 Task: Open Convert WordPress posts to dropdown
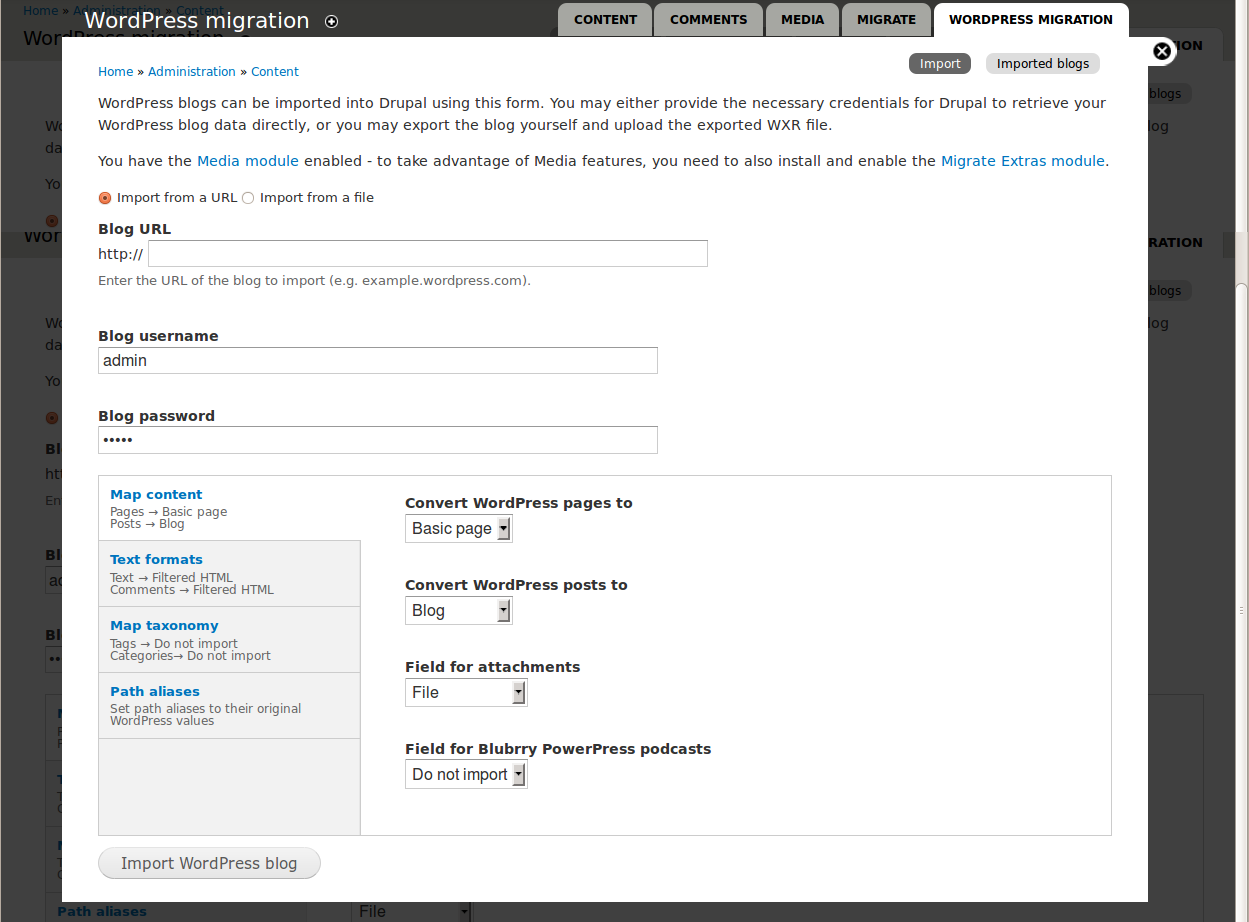[x=458, y=610]
